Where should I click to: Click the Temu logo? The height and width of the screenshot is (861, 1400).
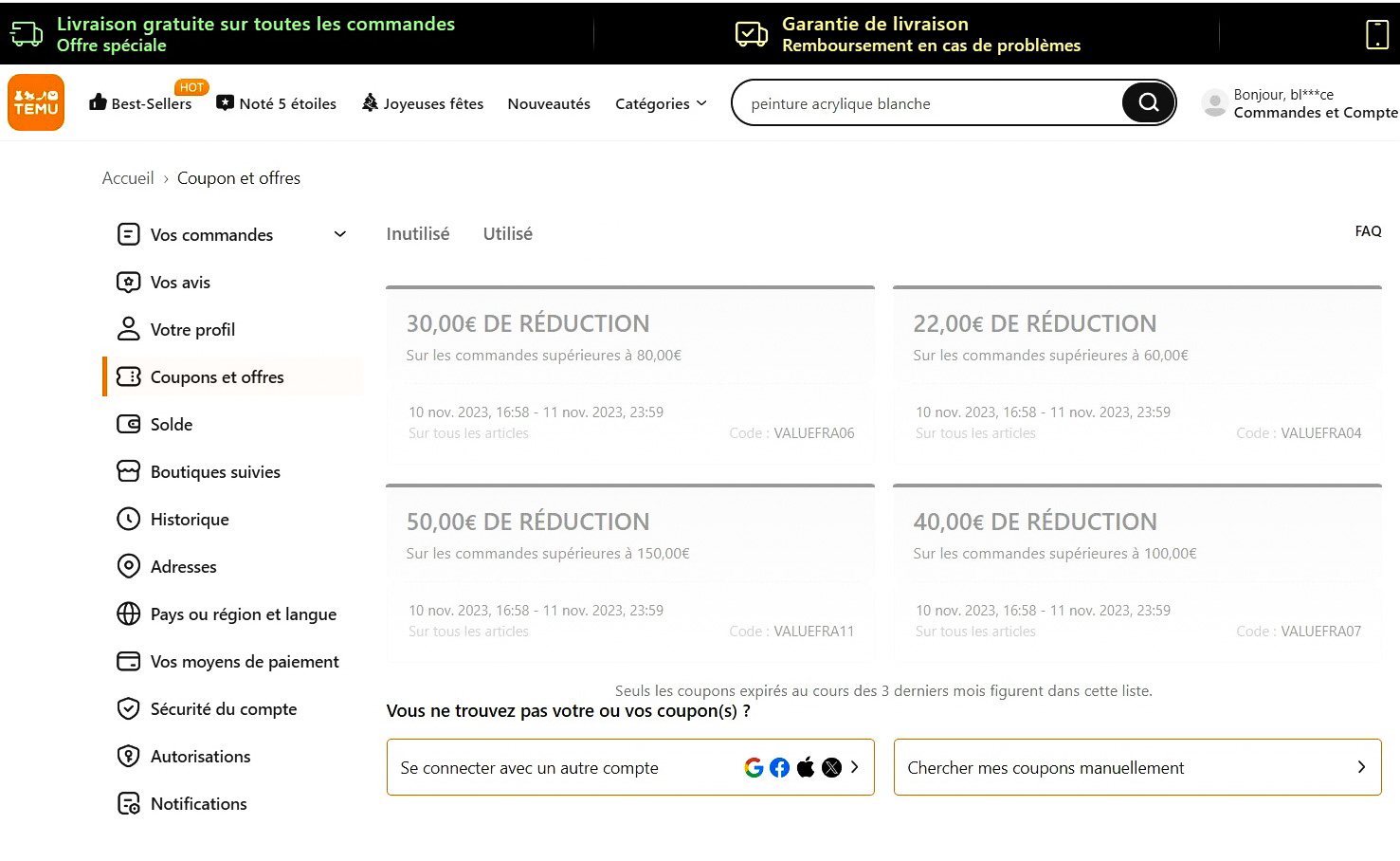[36, 101]
